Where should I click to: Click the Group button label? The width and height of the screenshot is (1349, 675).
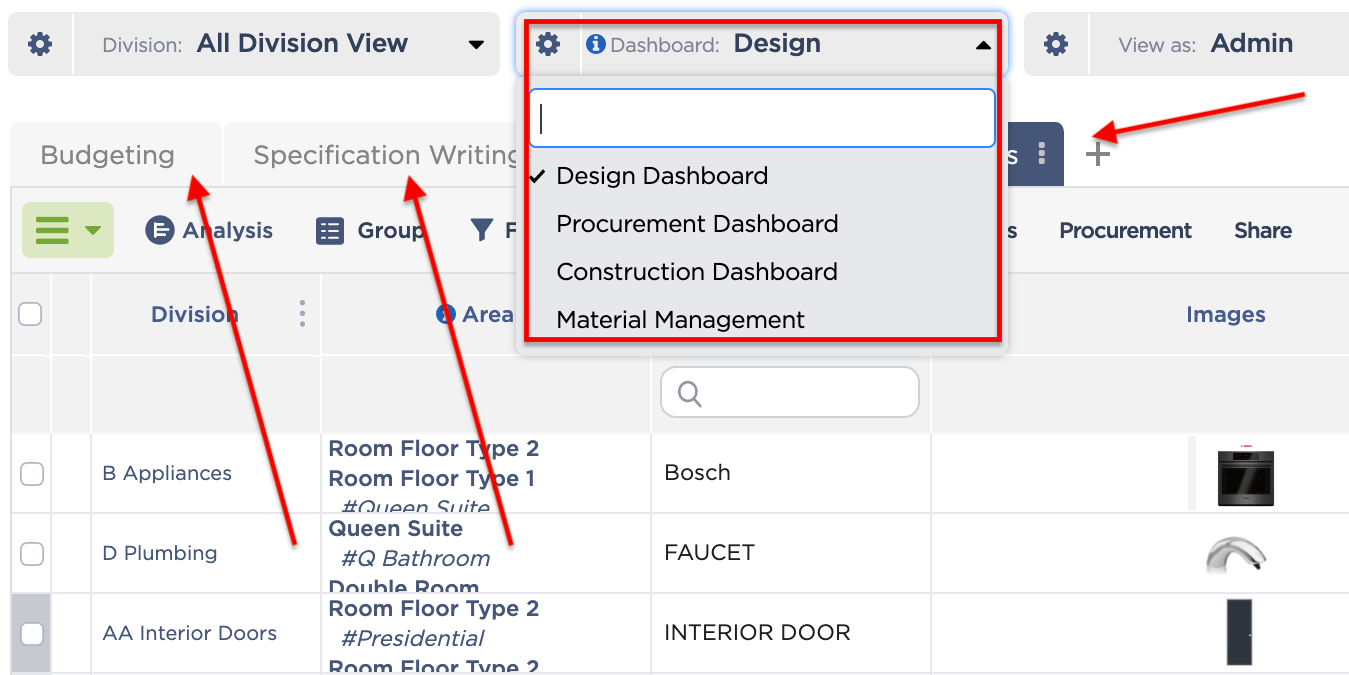coord(391,231)
